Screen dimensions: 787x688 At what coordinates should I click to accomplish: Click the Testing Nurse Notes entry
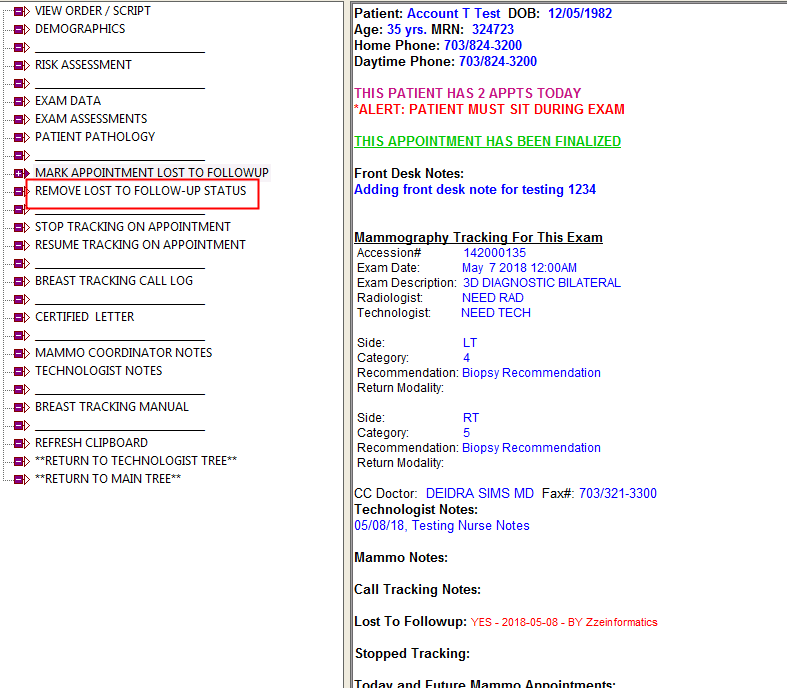click(x=441, y=525)
